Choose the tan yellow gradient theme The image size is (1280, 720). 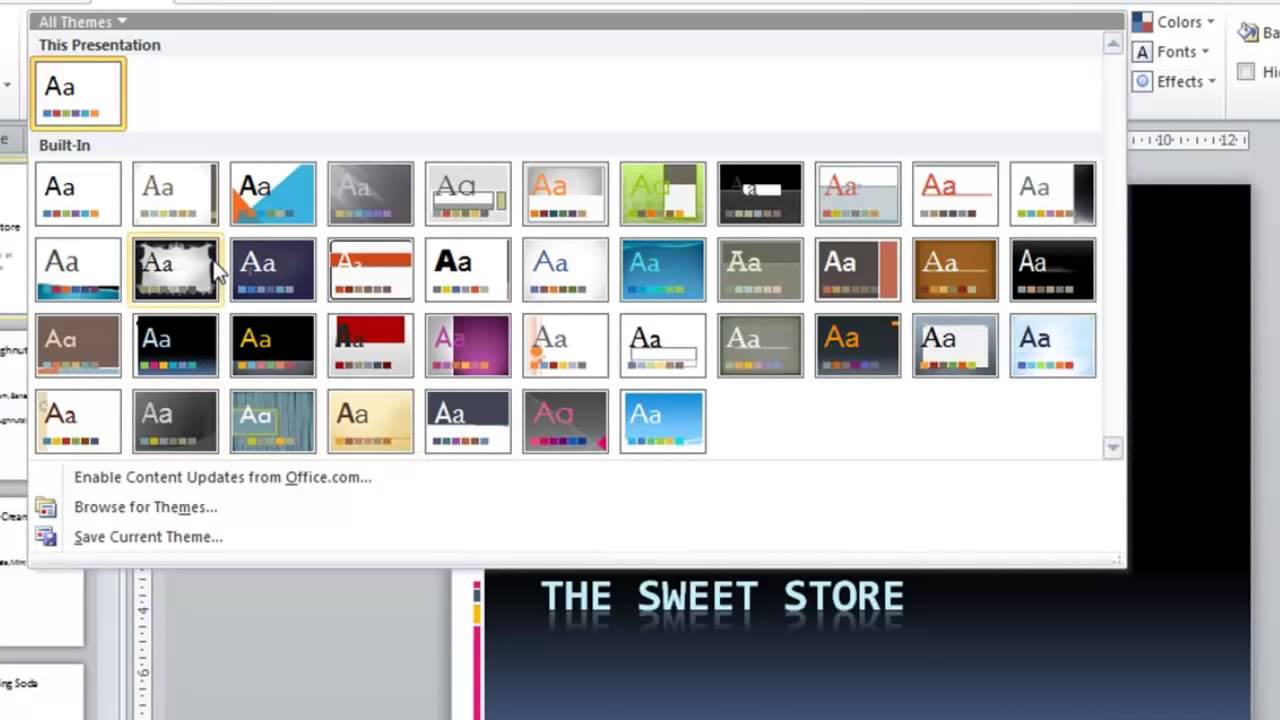pos(370,422)
